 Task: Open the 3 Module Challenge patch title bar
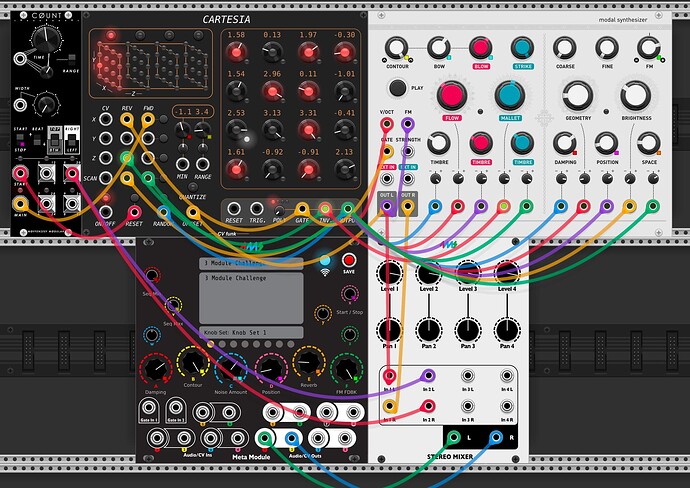click(x=252, y=263)
